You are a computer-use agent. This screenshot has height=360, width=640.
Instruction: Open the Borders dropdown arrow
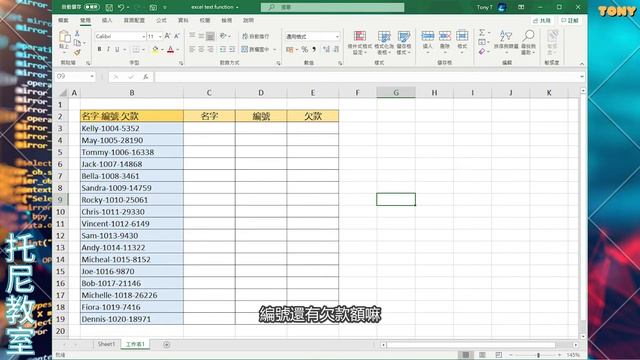tap(144, 50)
